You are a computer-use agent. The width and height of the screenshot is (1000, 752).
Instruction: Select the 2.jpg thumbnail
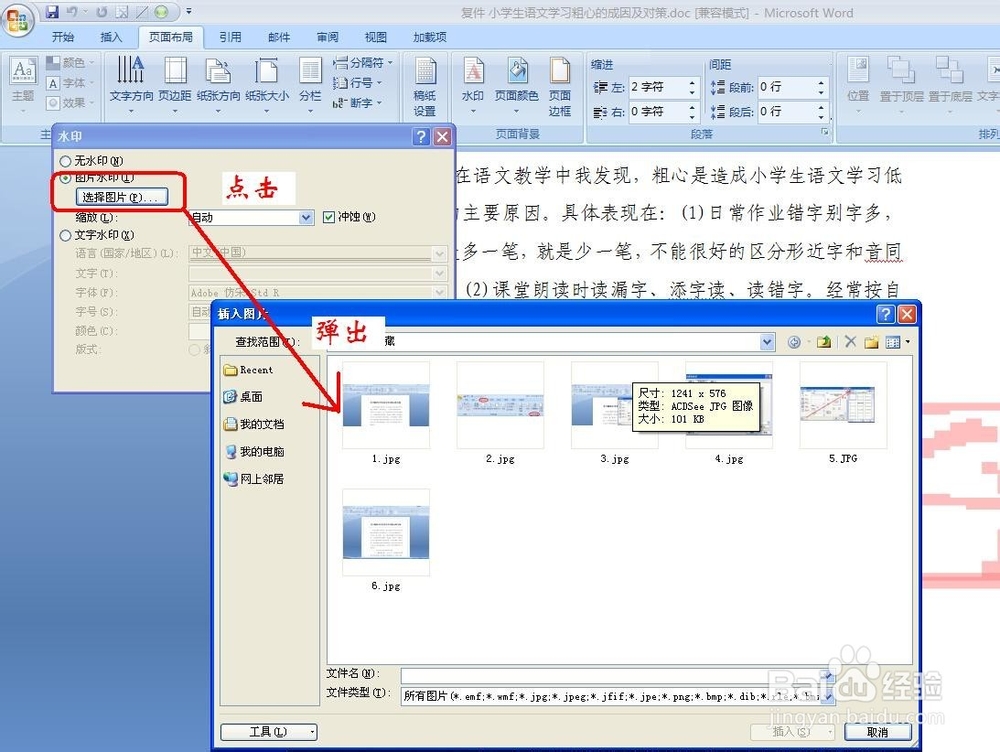[500, 406]
